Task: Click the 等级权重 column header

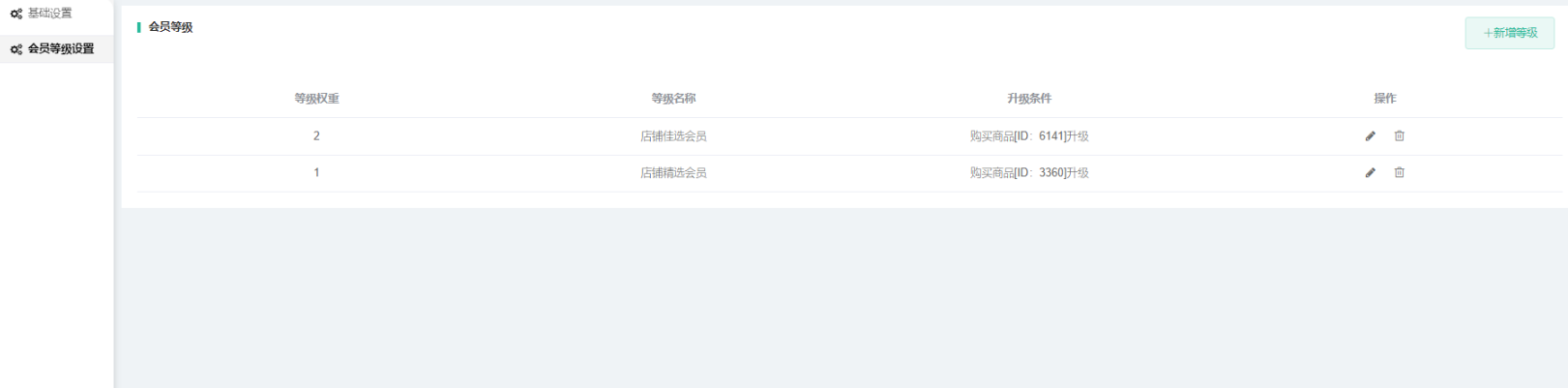Action: (x=316, y=99)
